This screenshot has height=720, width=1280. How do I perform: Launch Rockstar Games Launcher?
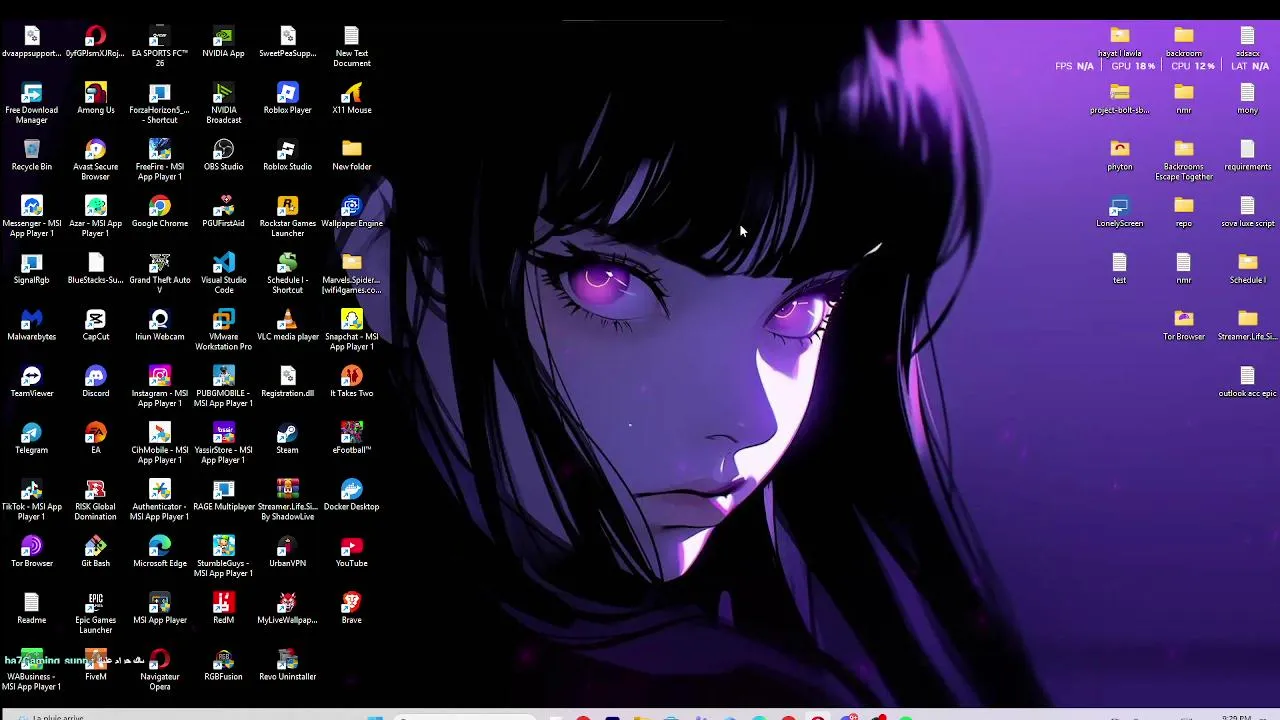point(287,218)
